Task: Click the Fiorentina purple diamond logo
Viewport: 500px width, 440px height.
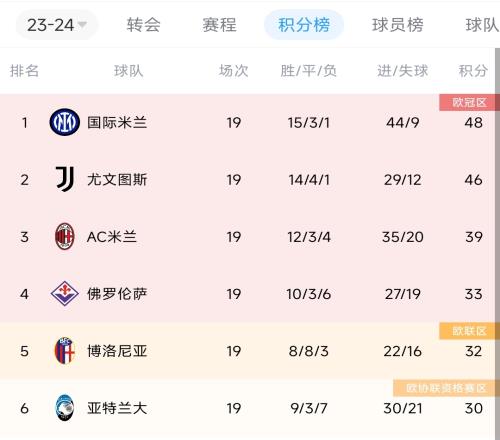Action: pyautogui.click(x=64, y=294)
